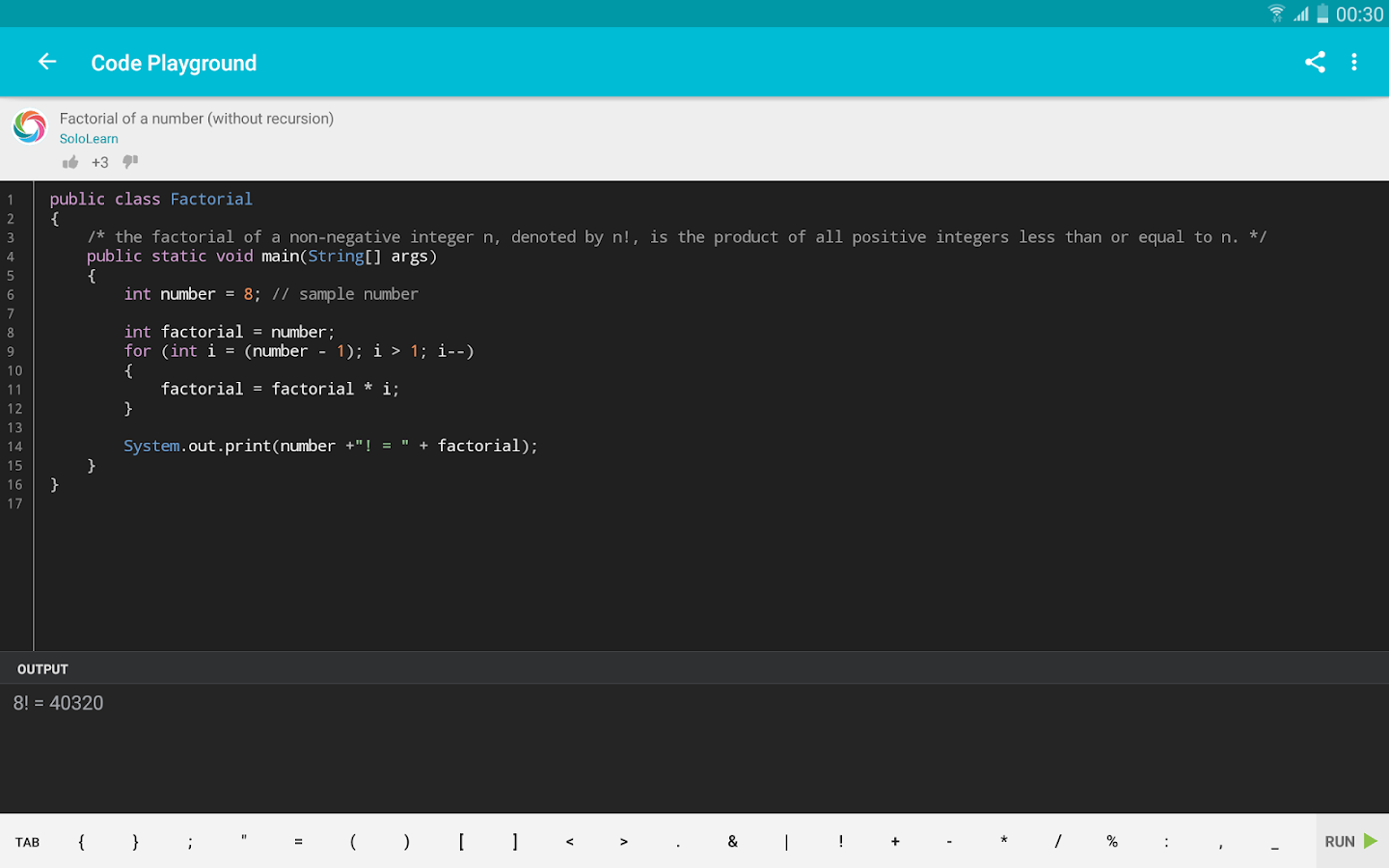Tap the back arrow in header

[47, 63]
